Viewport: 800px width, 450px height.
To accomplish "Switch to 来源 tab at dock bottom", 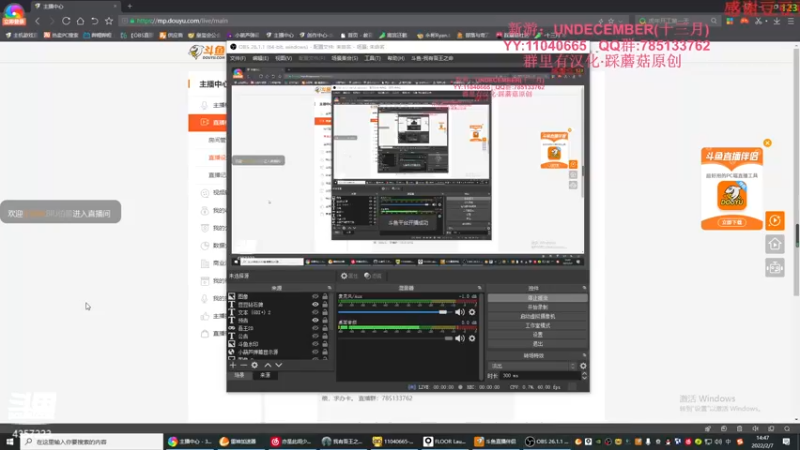I will (265, 375).
